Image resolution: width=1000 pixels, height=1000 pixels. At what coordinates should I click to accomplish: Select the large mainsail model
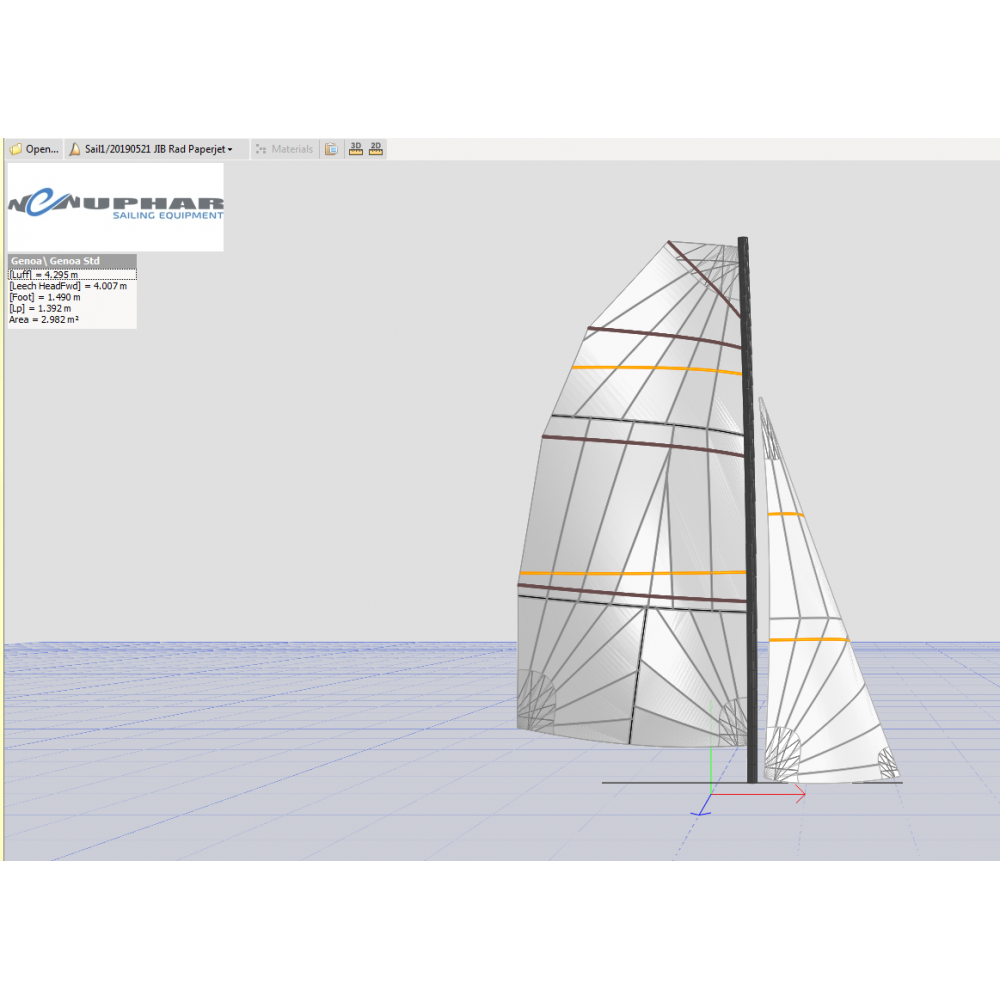tap(630, 500)
